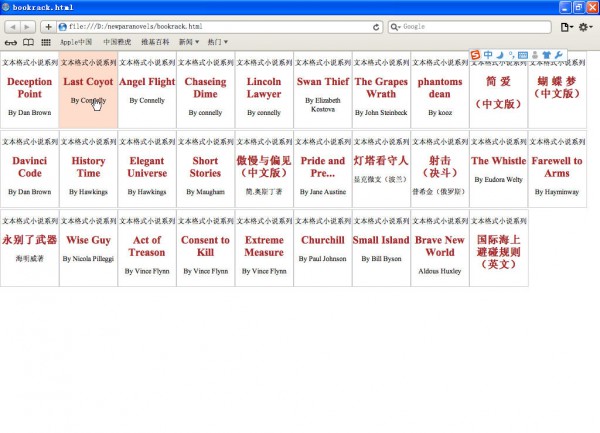This screenshot has height=433, width=600.
Task: Toggle Chinese/English mode on the Sogou IME bar
Action: coord(488,55)
